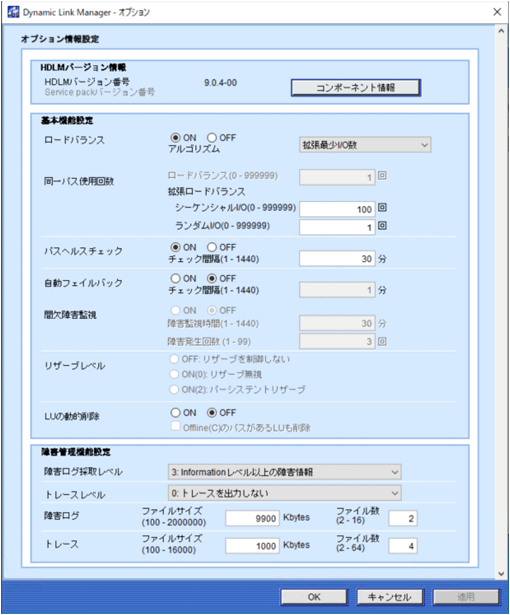Click the 適用 button
The height and width of the screenshot is (615, 510).
466,597
